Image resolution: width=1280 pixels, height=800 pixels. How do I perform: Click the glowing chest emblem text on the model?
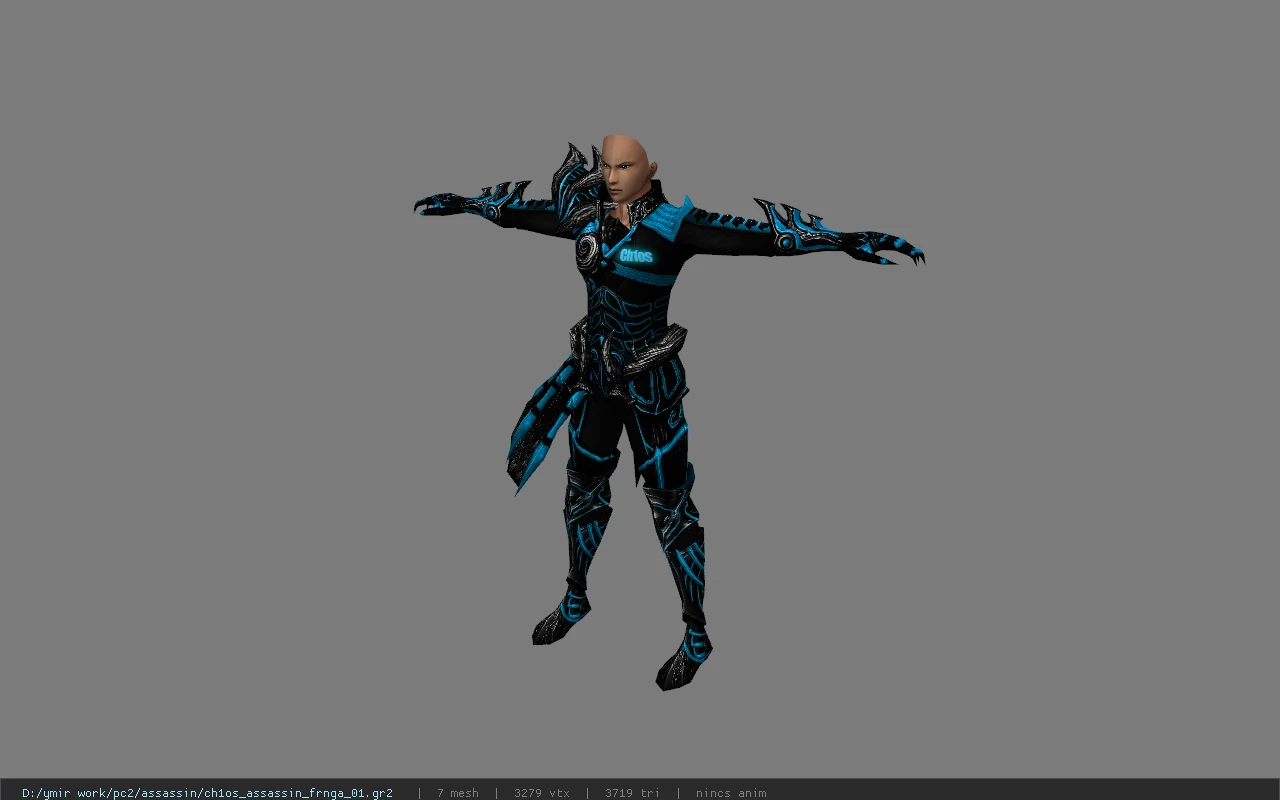(x=636, y=255)
